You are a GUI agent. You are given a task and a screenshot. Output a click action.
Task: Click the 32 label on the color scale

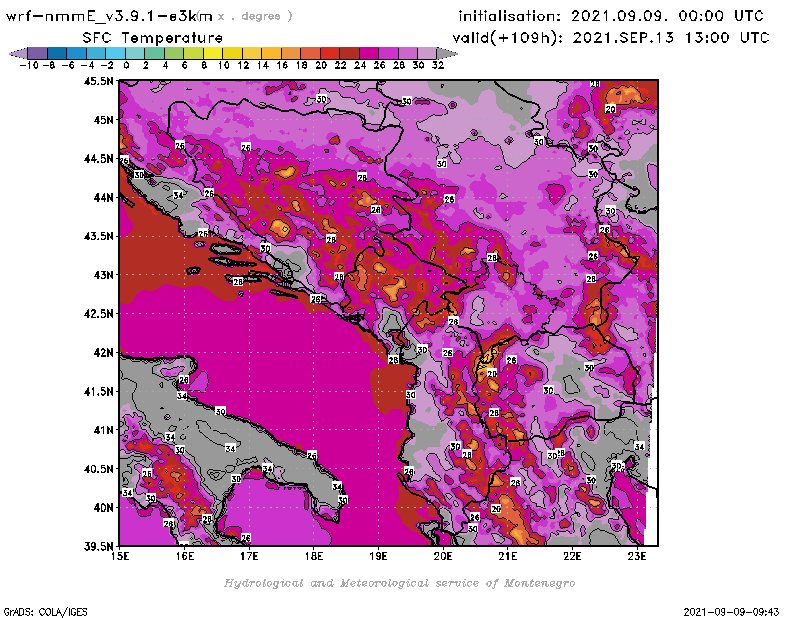438,65
